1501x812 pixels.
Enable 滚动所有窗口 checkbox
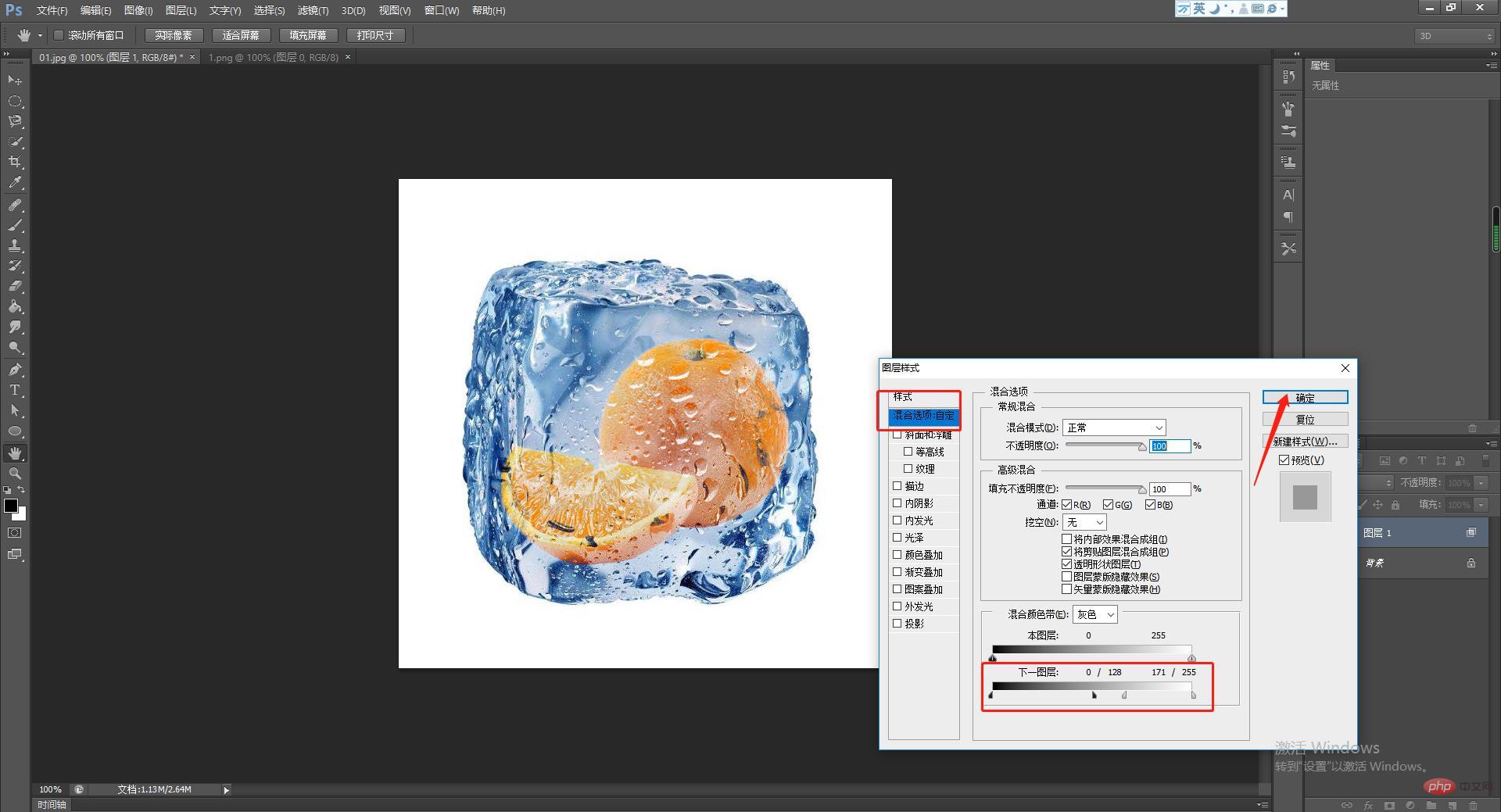(59, 35)
